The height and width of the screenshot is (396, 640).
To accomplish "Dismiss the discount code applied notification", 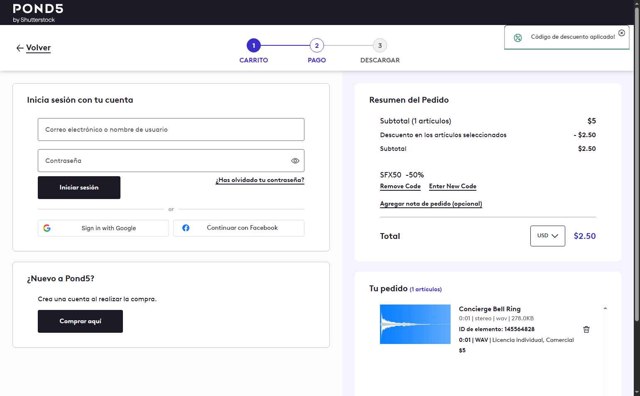I will tap(621, 33).
